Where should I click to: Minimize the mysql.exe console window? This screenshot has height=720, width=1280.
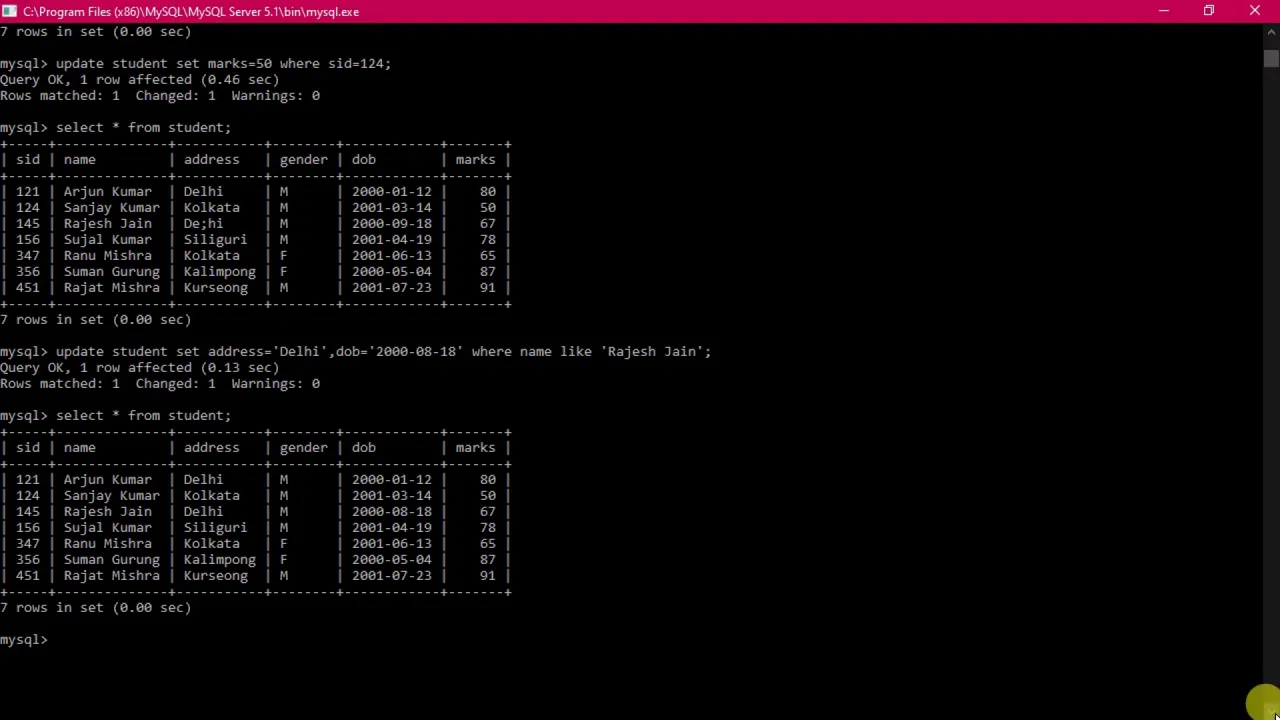(x=1163, y=11)
